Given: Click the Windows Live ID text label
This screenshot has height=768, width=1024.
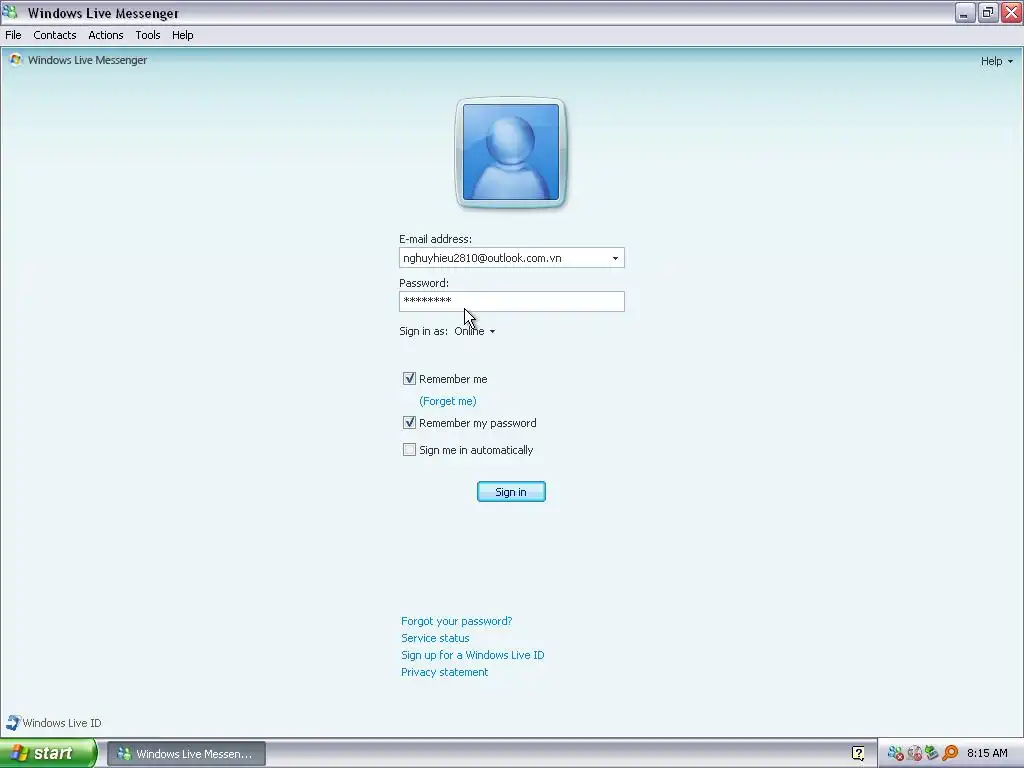Looking at the screenshot, I should click(x=62, y=723).
